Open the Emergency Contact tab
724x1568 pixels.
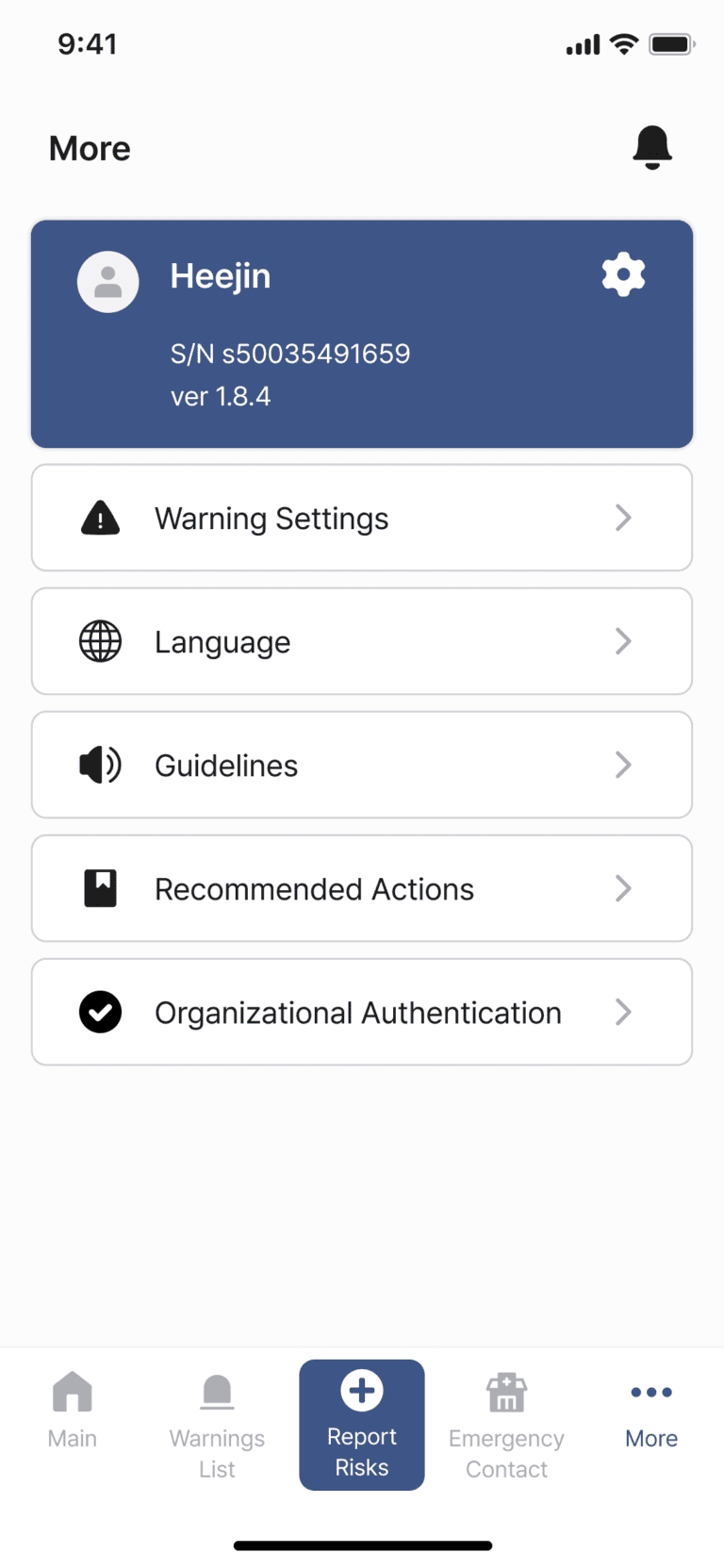click(506, 1426)
